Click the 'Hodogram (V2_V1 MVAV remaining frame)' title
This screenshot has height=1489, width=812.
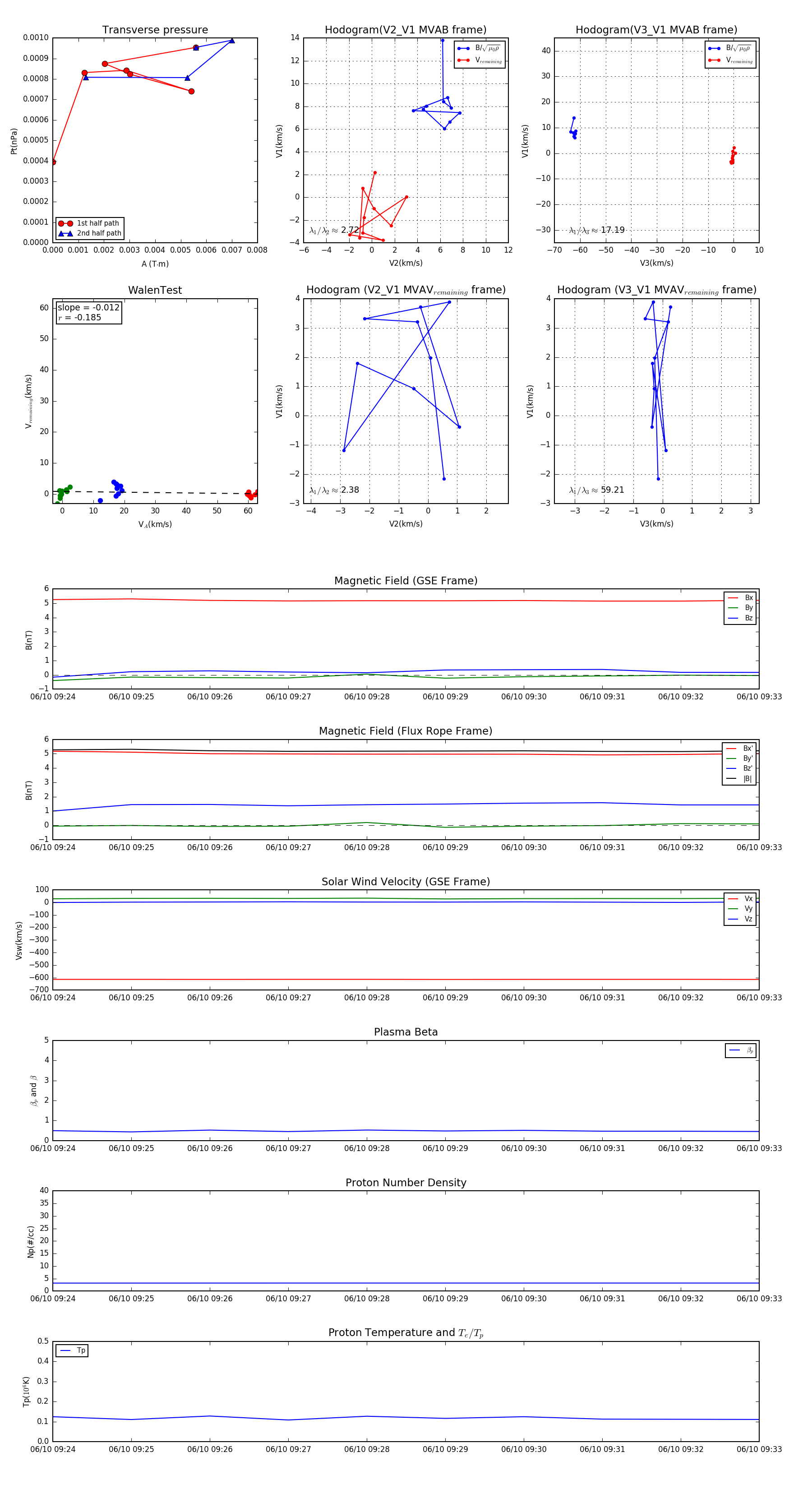(x=406, y=290)
